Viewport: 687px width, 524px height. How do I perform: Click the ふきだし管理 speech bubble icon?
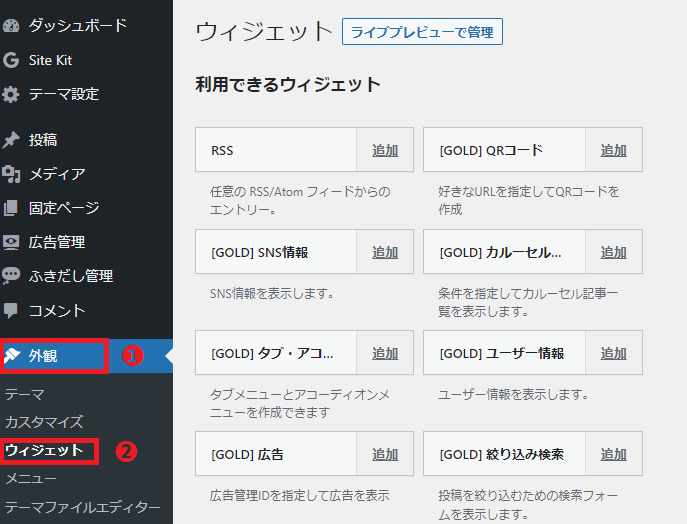(x=11, y=276)
